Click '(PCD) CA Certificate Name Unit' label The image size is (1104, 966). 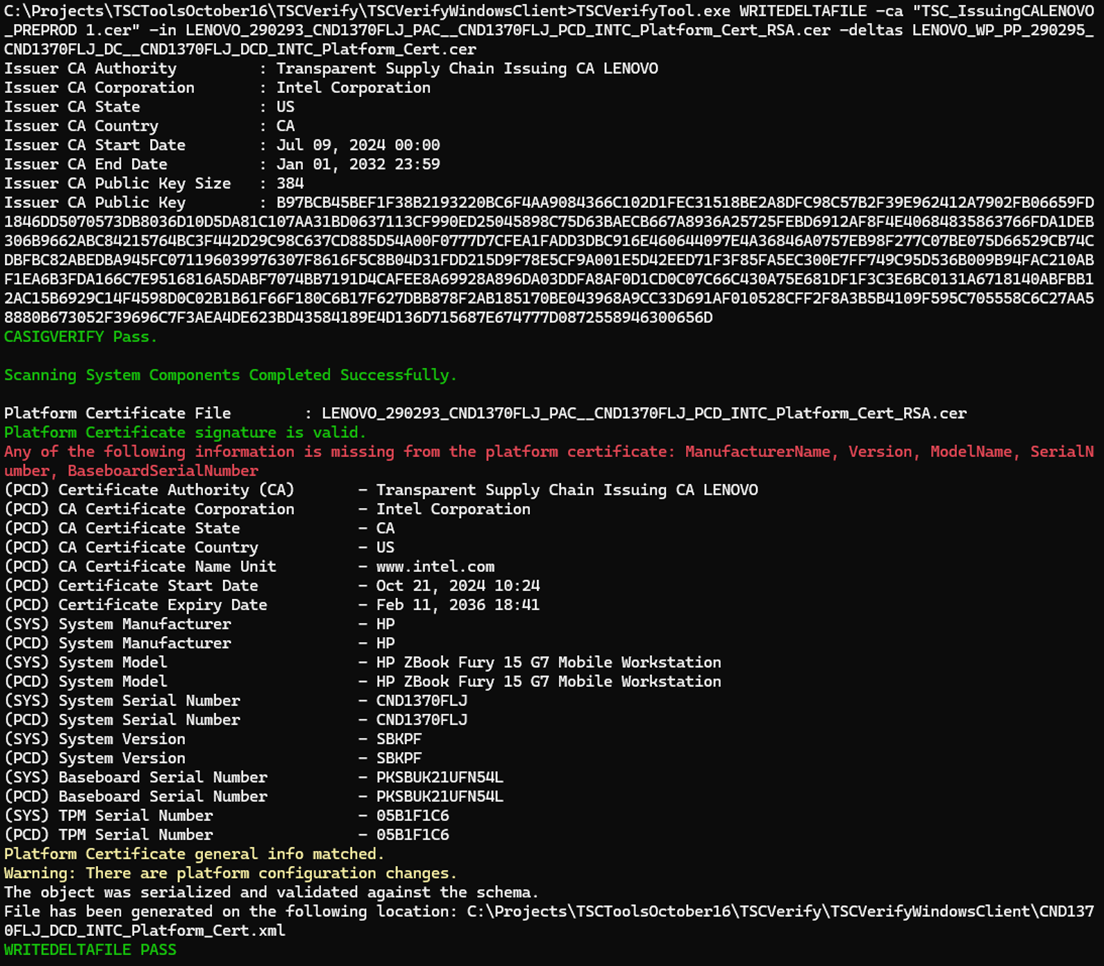pos(140,566)
